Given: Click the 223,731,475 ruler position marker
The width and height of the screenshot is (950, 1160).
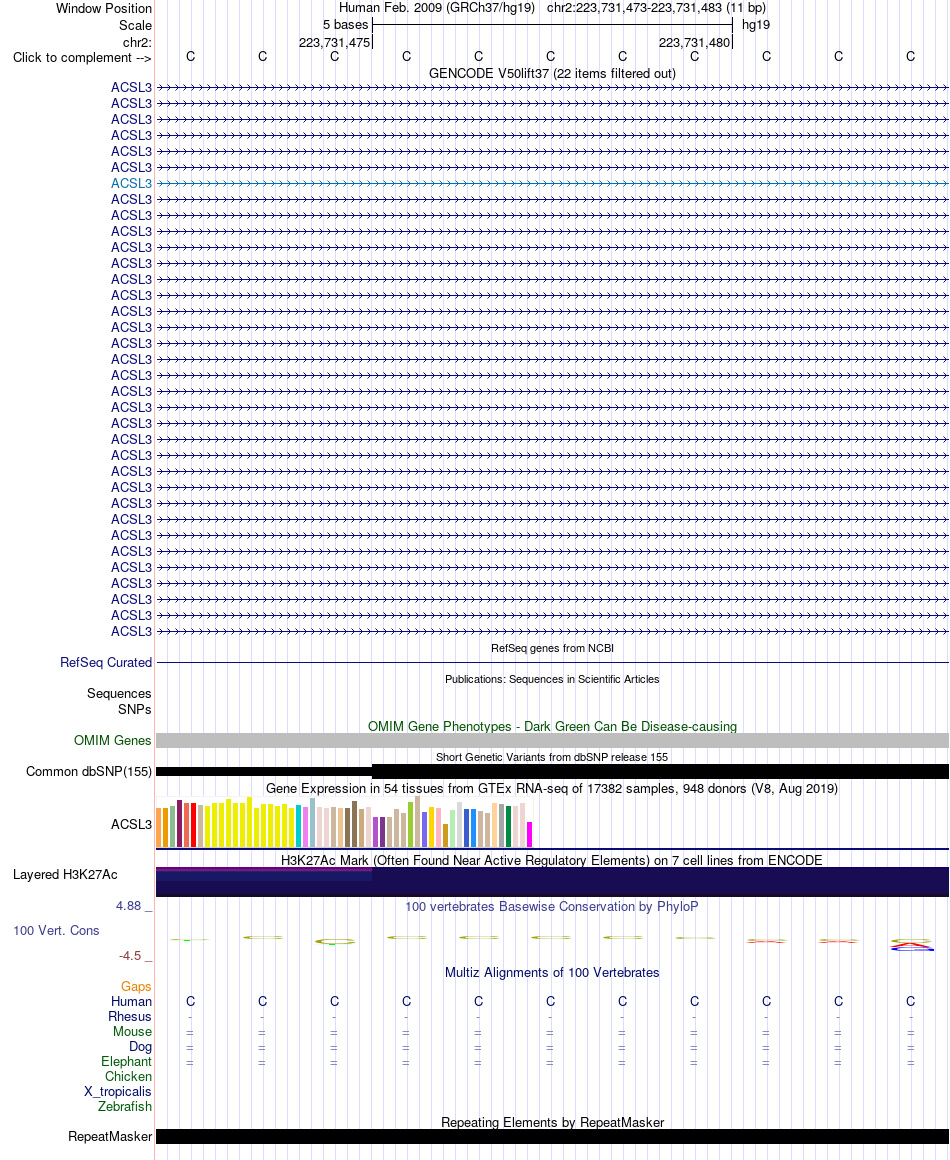Looking at the screenshot, I should [334, 42].
